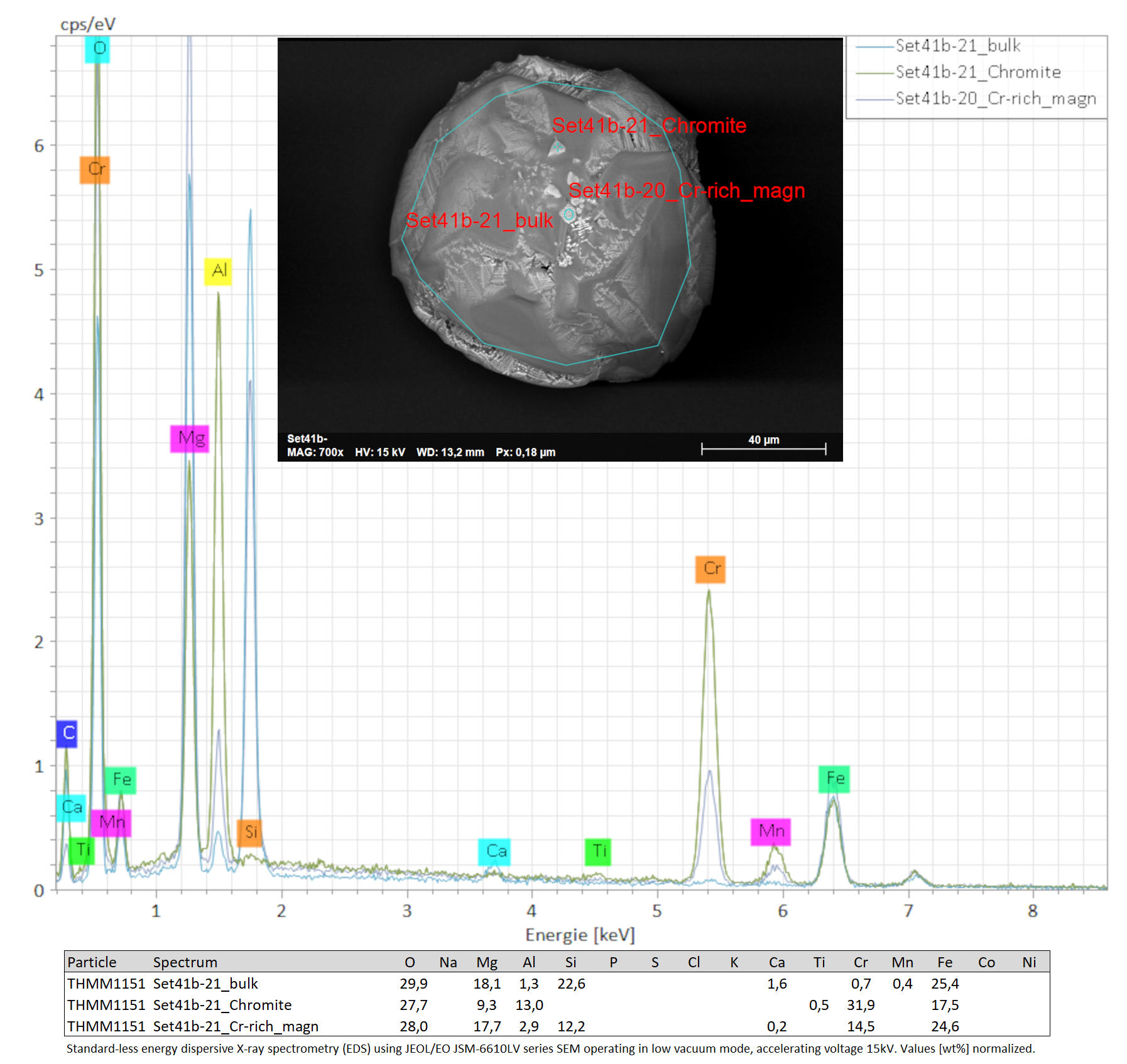The image size is (1127, 1064).
Task: Click the chromite Al value 13,0
Action: point(529,1005)
